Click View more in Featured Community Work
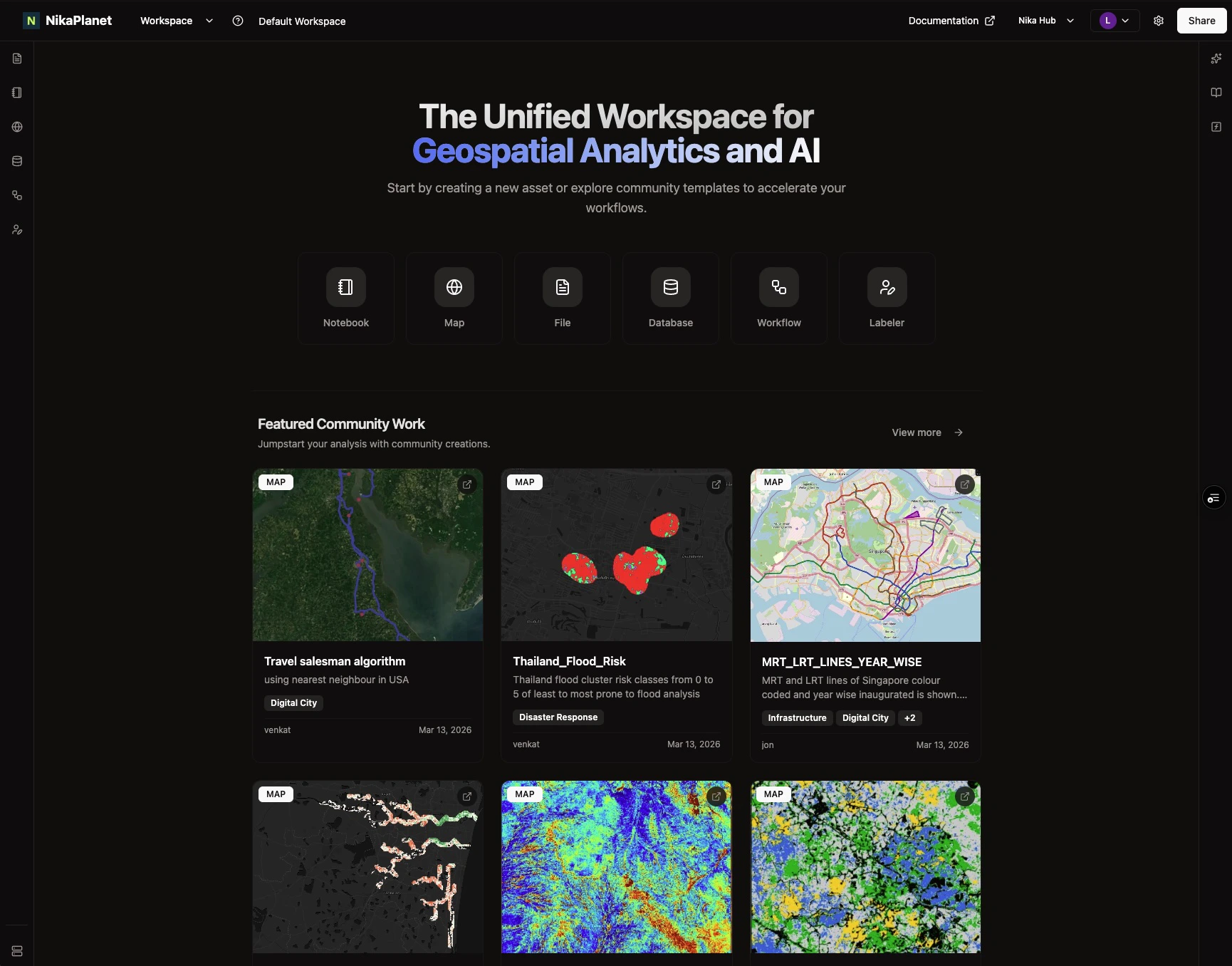The image size is (1232, 966). 916,432
